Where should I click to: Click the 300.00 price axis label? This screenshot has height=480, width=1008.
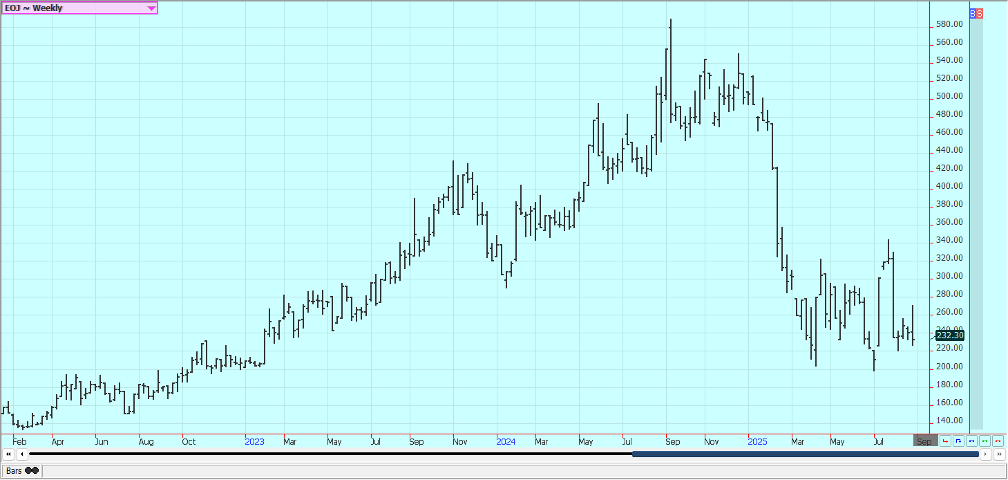(x=950, y=276)
